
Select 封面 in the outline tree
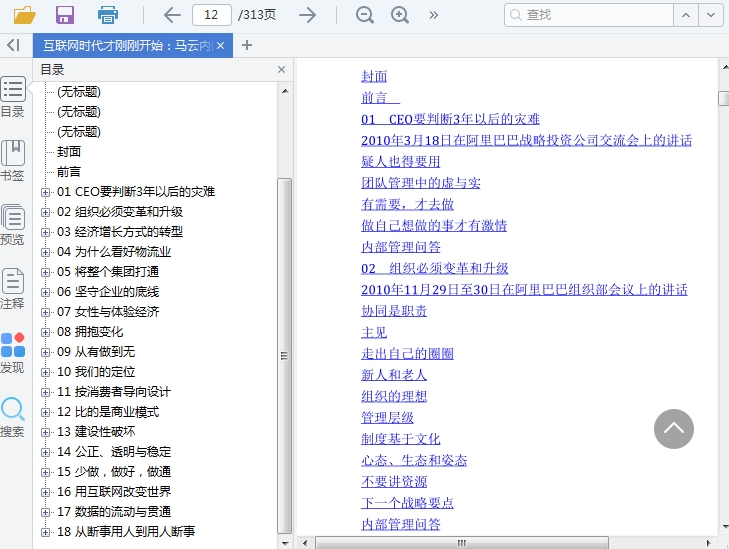pos(69,152)
